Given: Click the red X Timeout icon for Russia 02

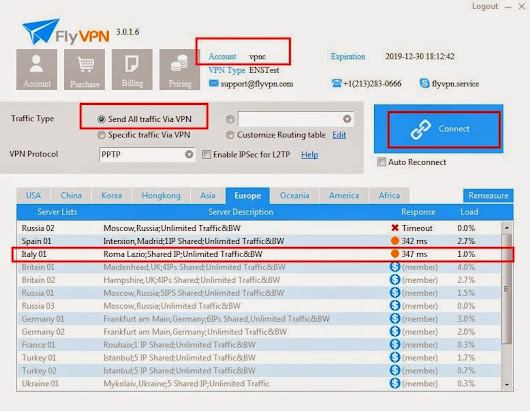Looking at the screenshot, I should 395,228.
